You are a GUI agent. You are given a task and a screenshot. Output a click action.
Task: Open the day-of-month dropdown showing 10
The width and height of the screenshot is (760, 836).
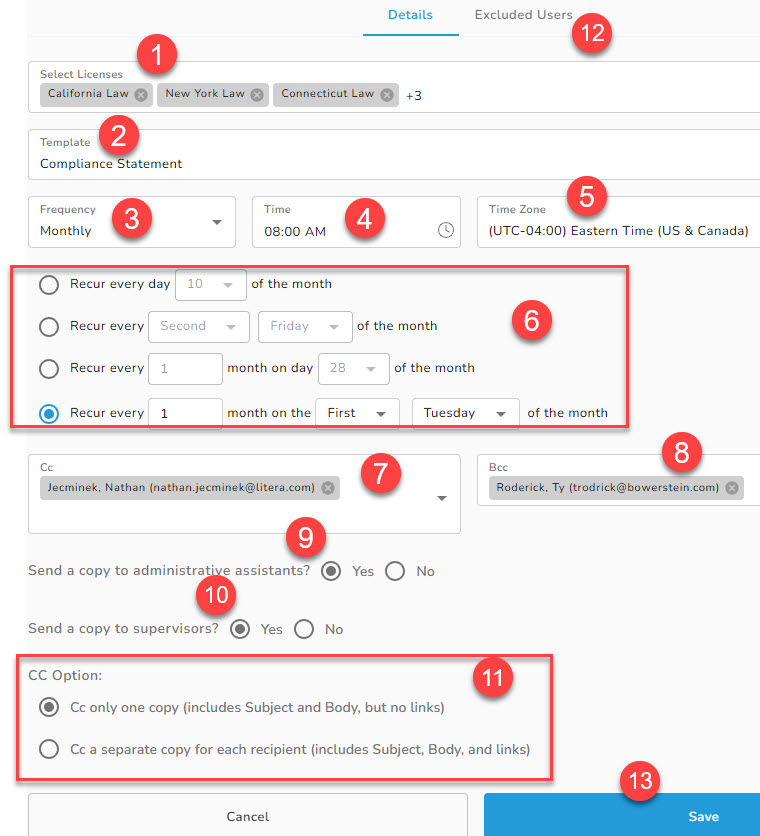(x=211, y=285)
